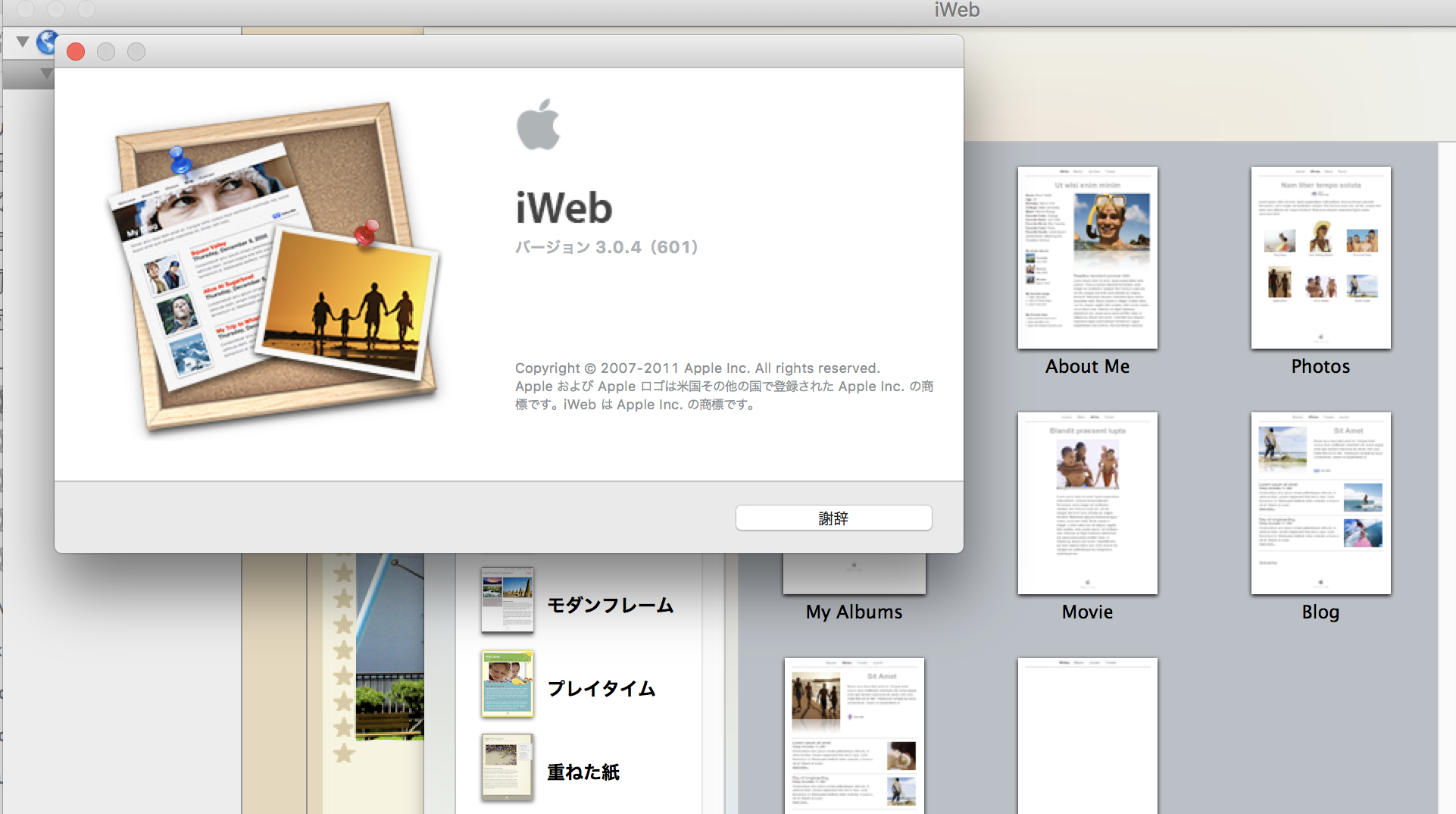The image size is (1456, 814).
Task: Choose the プレイタイム theme
Action: [507, 684]
